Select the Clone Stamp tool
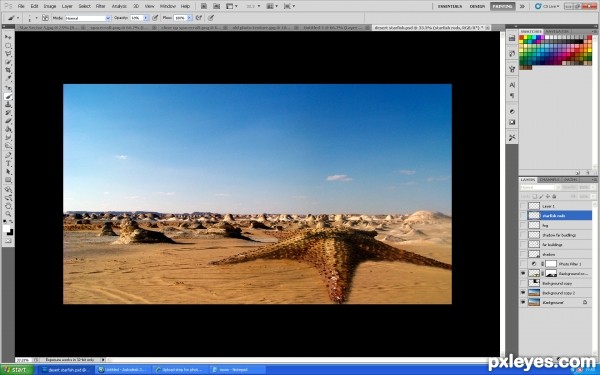Screen dimensions: 600x375 8,104
